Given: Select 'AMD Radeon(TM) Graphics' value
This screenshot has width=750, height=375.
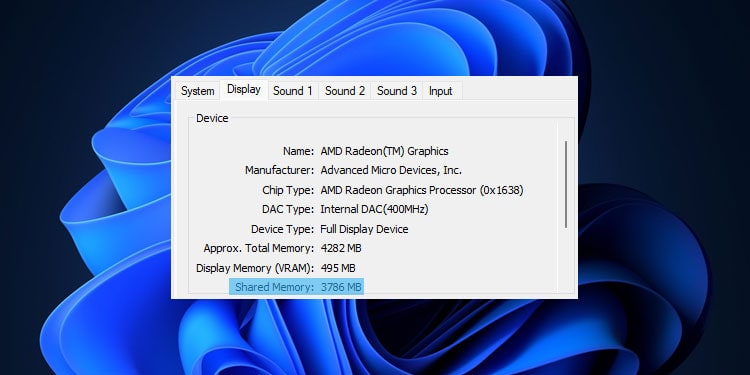Looking at the screenshot, I should tap(384, 151).
